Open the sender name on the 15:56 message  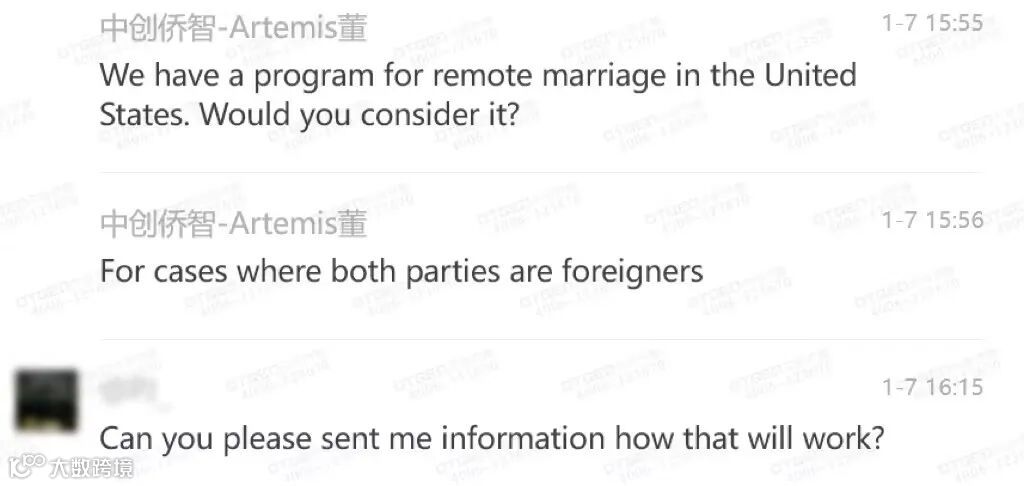[233, 223]
